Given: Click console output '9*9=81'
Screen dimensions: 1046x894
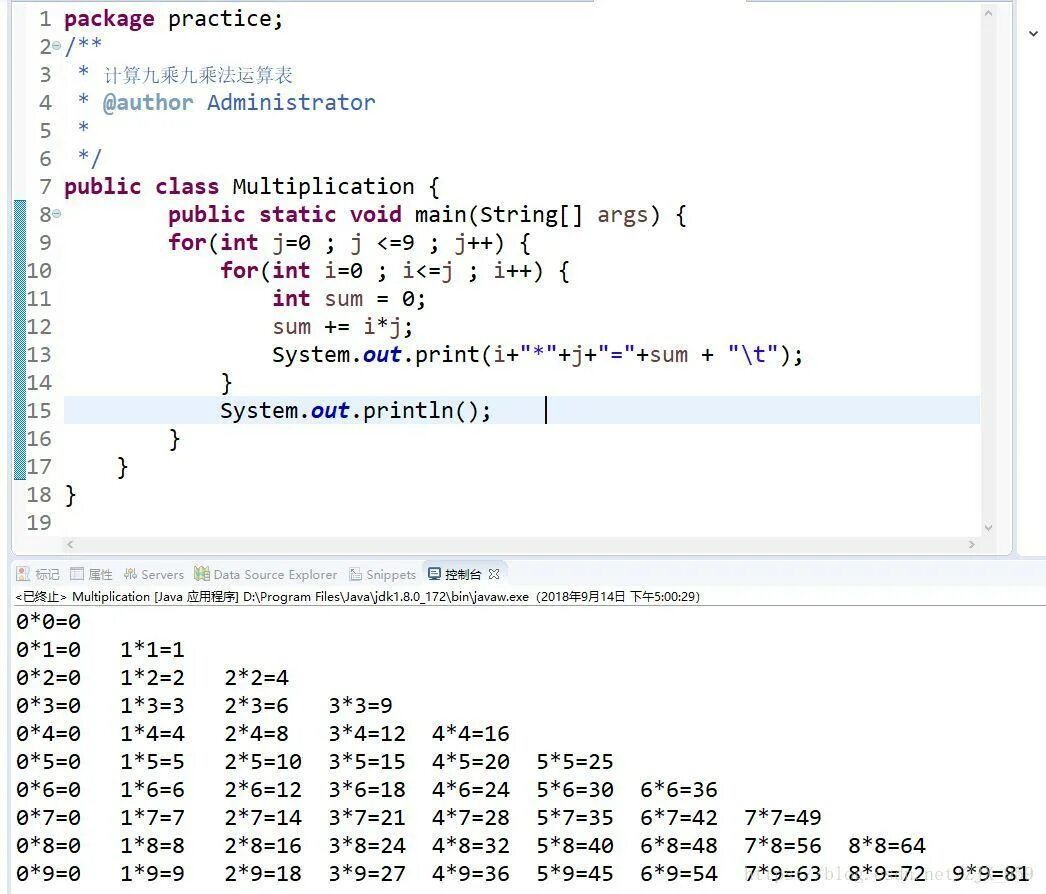Looking at the screenshot, I should pyautogui.click(x=991, y=874).
